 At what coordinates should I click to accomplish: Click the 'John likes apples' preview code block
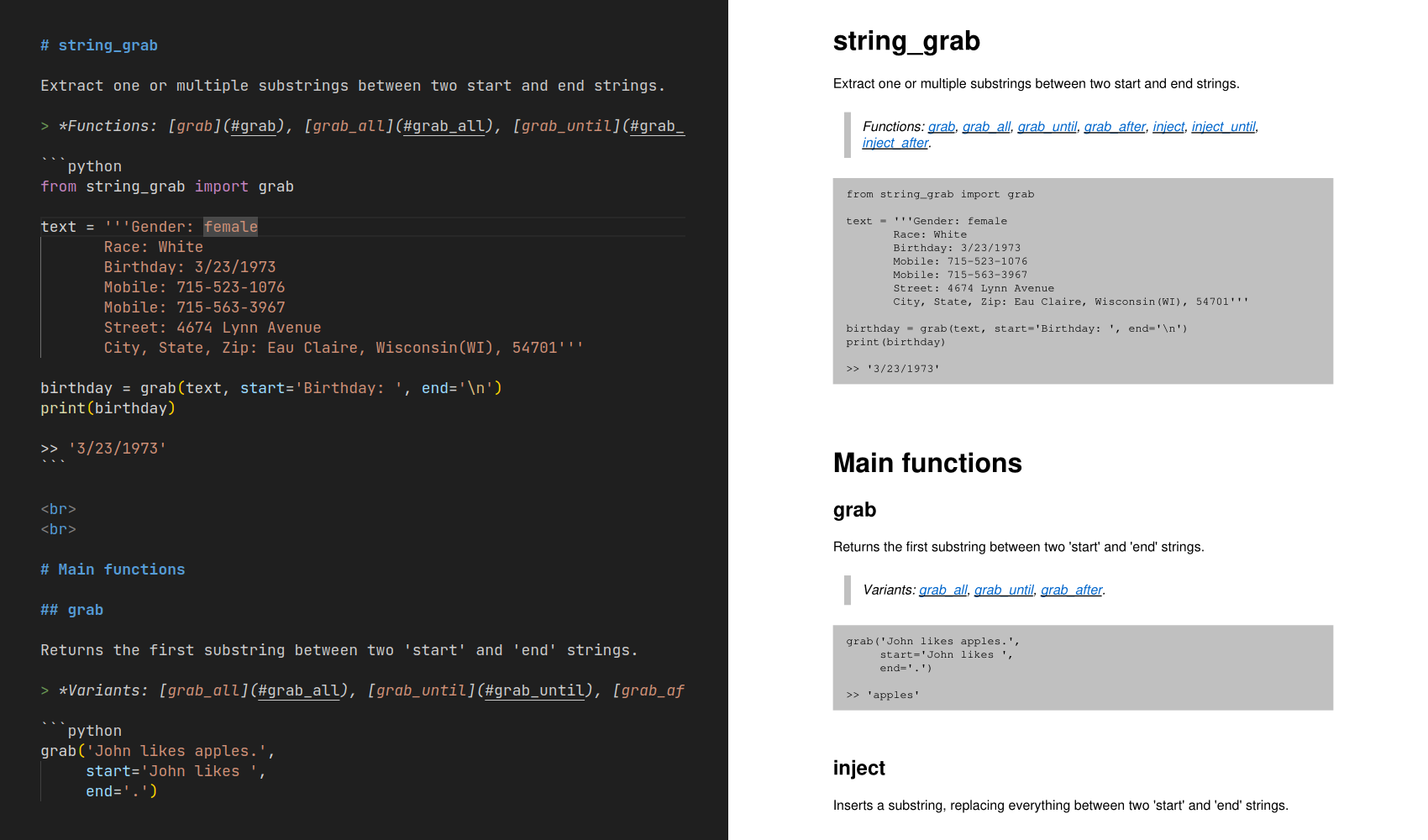pyautogui.click(x=1082, y=667)
